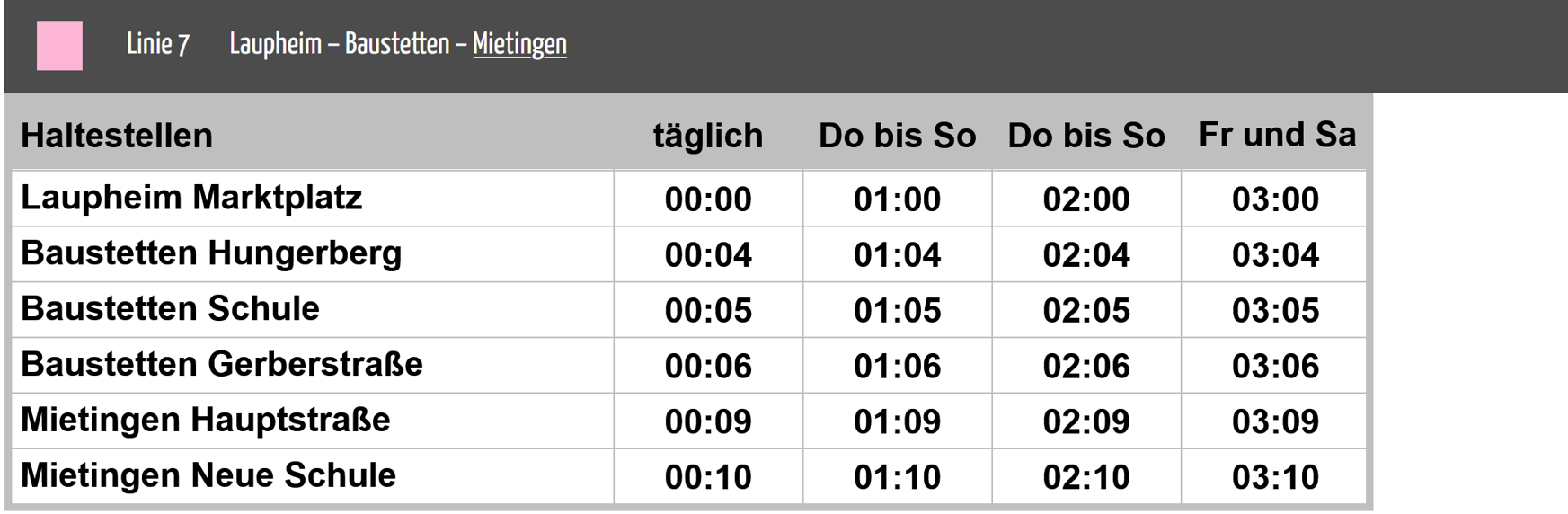Select the 01:04 time cell
The width and height of the screenshot is (1568, 514).
897,255
